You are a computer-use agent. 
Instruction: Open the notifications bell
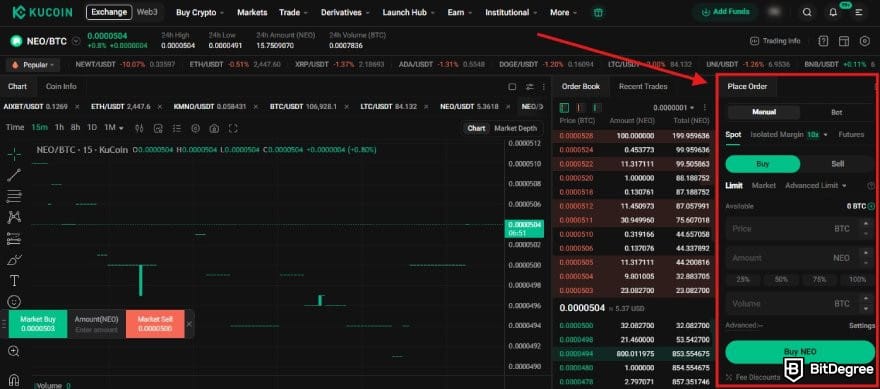tap(833, 12)
